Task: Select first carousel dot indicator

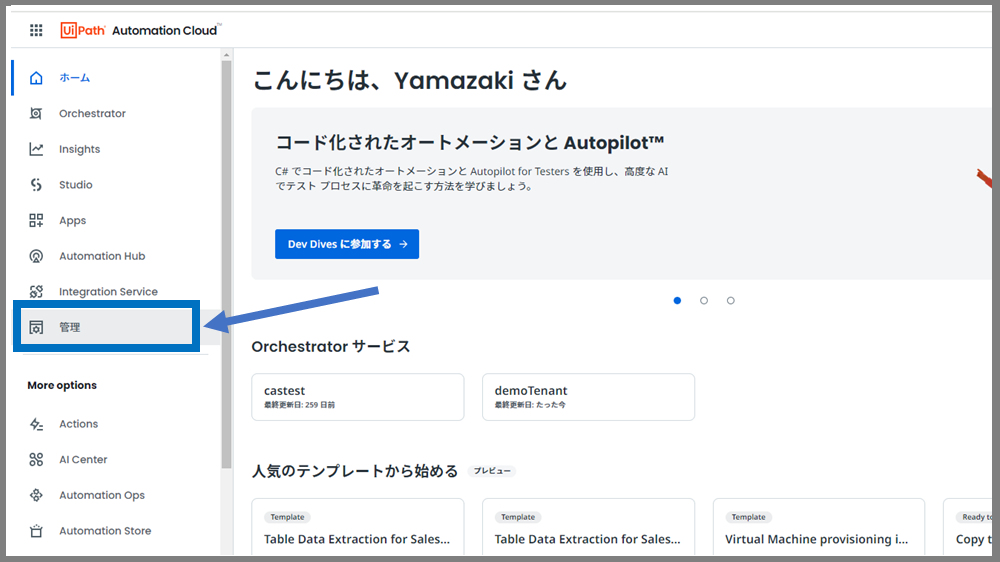Action: (x=677, y=300)
